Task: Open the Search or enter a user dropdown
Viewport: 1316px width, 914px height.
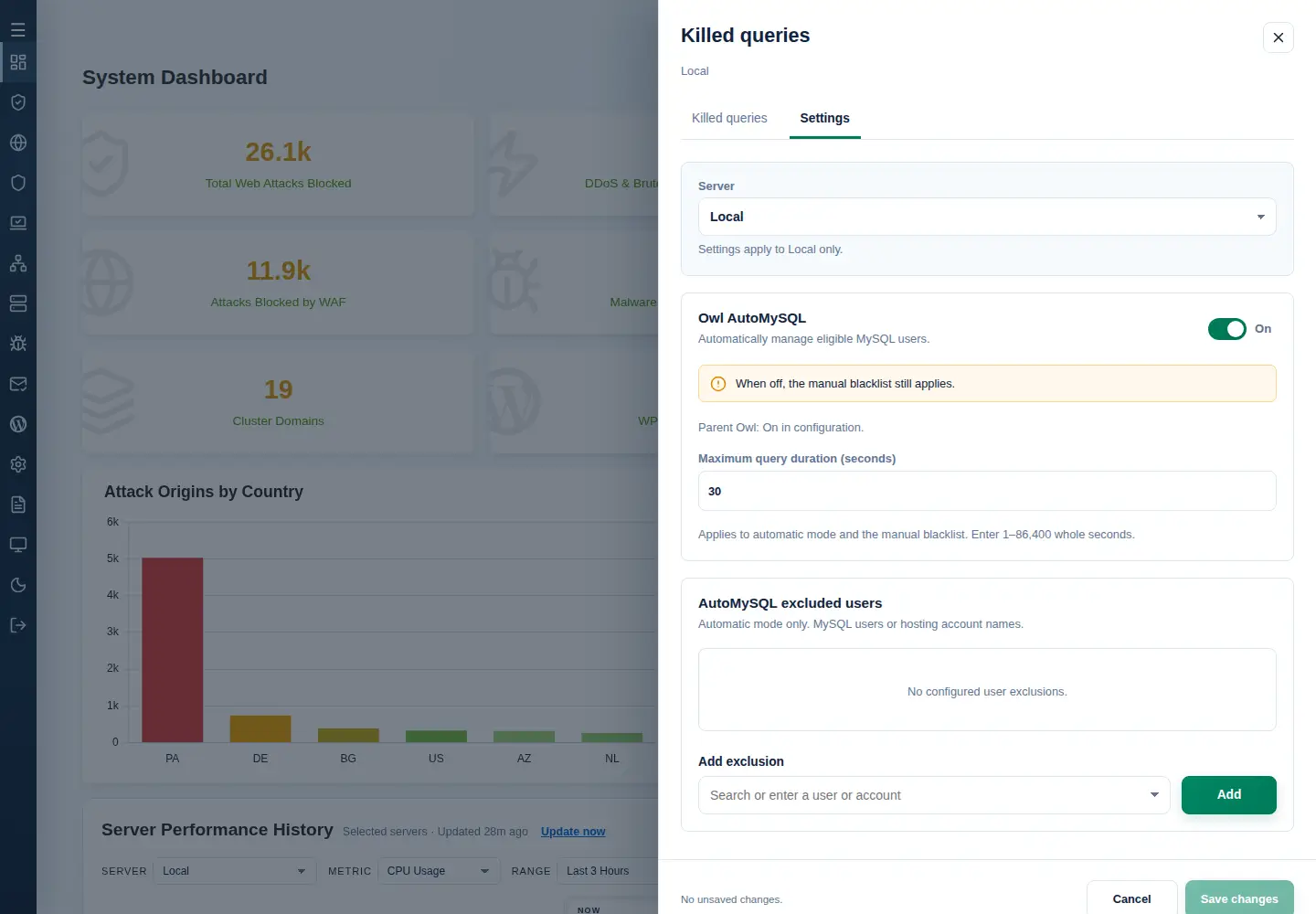Action: pos(934,795)
